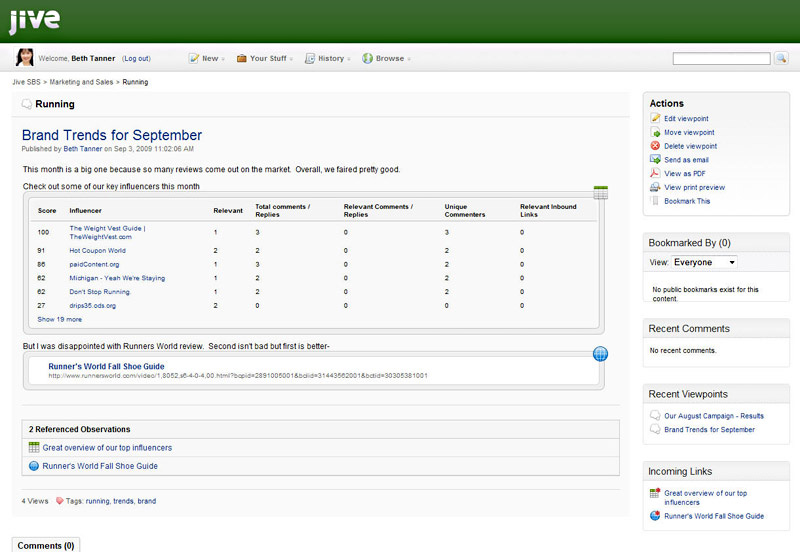The image size is (800, 552).
Task: Click the Move viewpoint arrow icon
Action: pyautogui.click(x=655, y=132)
